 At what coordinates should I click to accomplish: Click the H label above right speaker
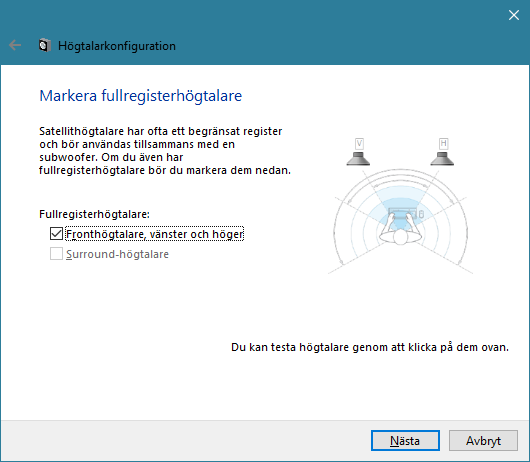pyautogui.click(x=443, y=144)
